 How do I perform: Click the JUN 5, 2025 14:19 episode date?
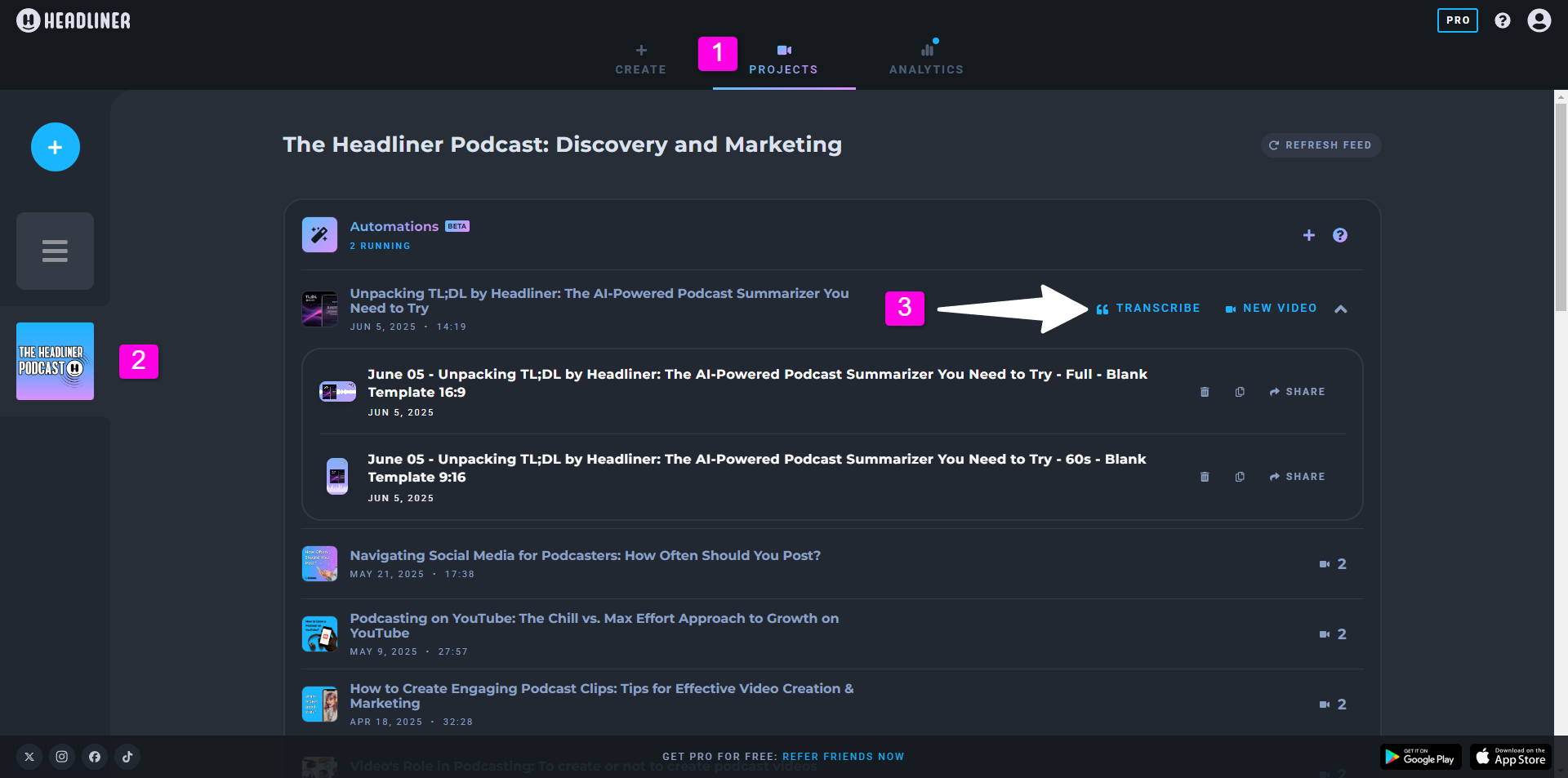(408, 327)
